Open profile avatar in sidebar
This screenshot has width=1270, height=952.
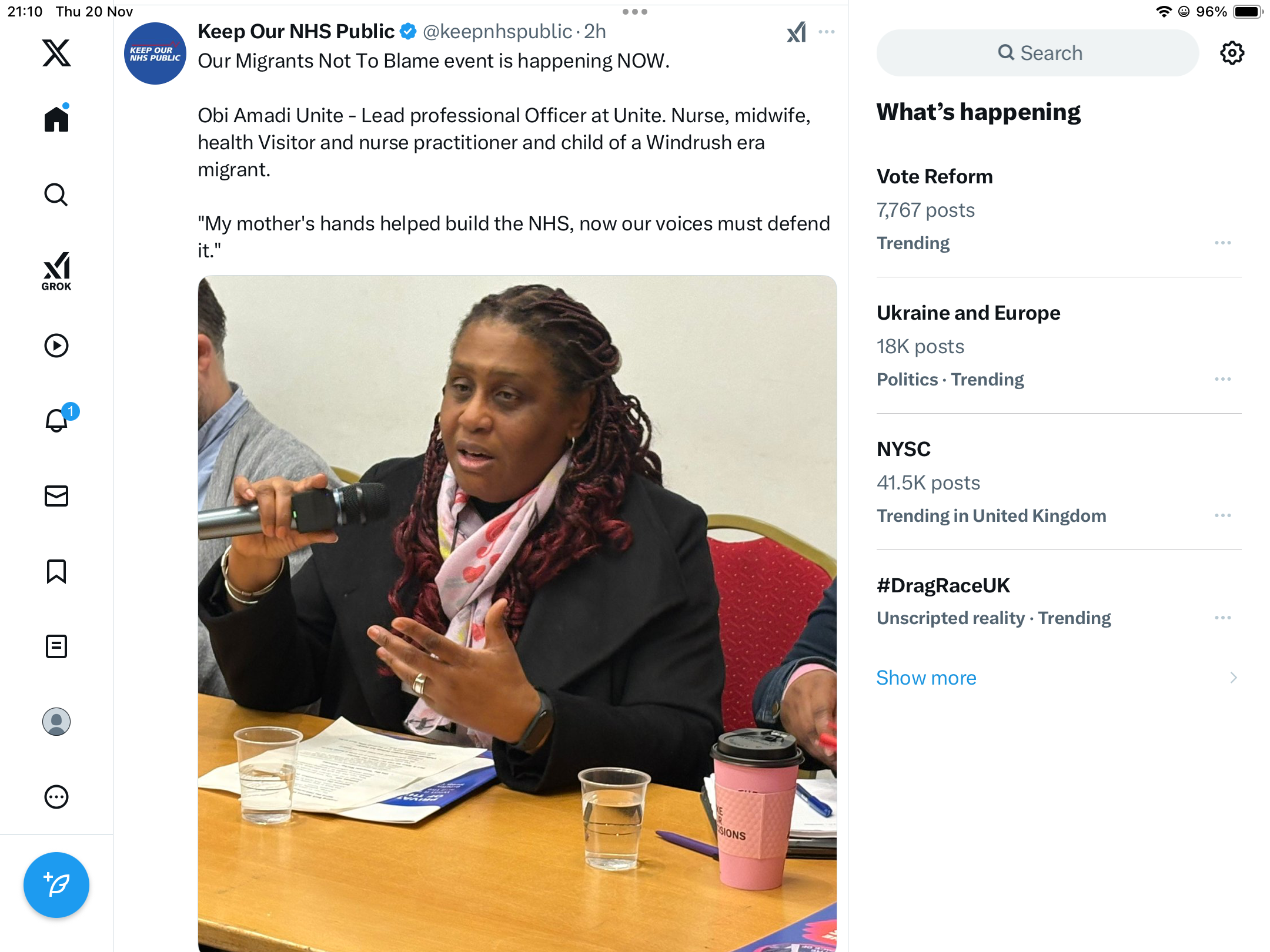(56, 722)
